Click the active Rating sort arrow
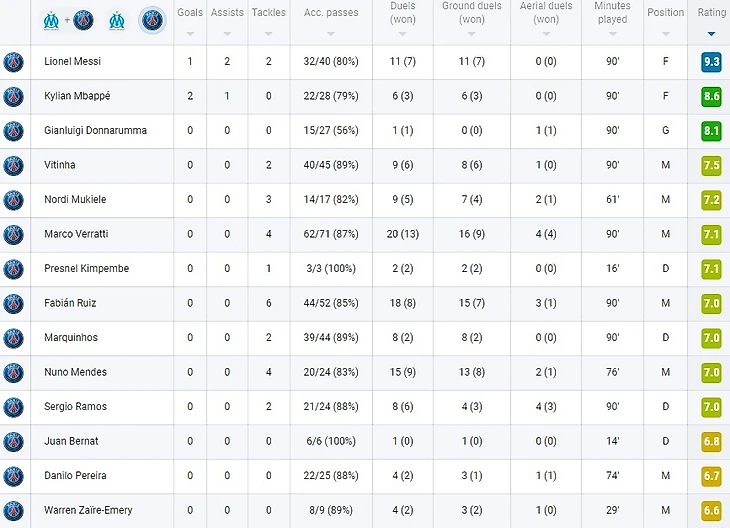 [x=711, y=33]
